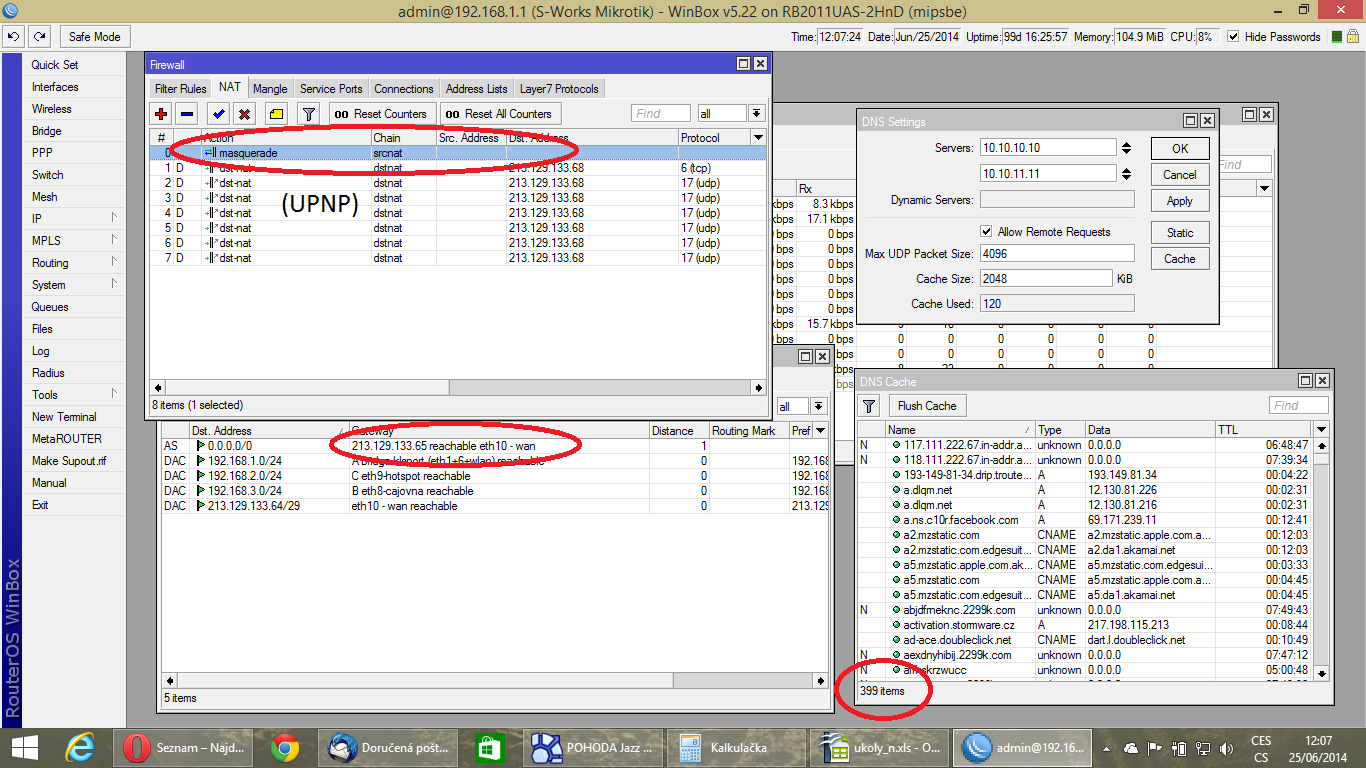The image size is (1366, 768).
Task: Switch to the Mangle tab
Action: click(270, 89)
